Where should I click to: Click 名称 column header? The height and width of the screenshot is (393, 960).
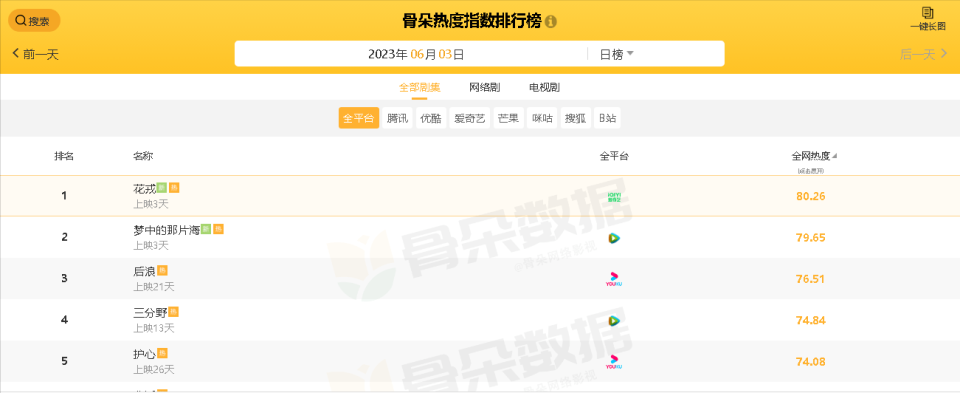click(143, 156)
